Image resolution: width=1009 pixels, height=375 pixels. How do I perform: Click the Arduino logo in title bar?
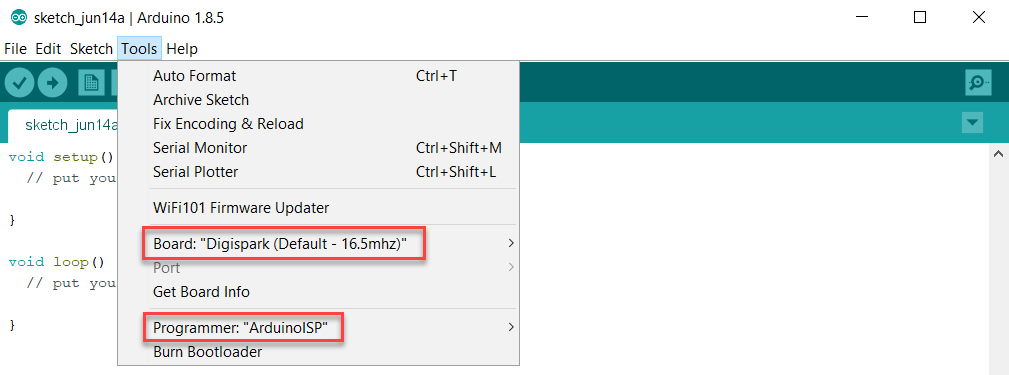[x=20, y=18]
